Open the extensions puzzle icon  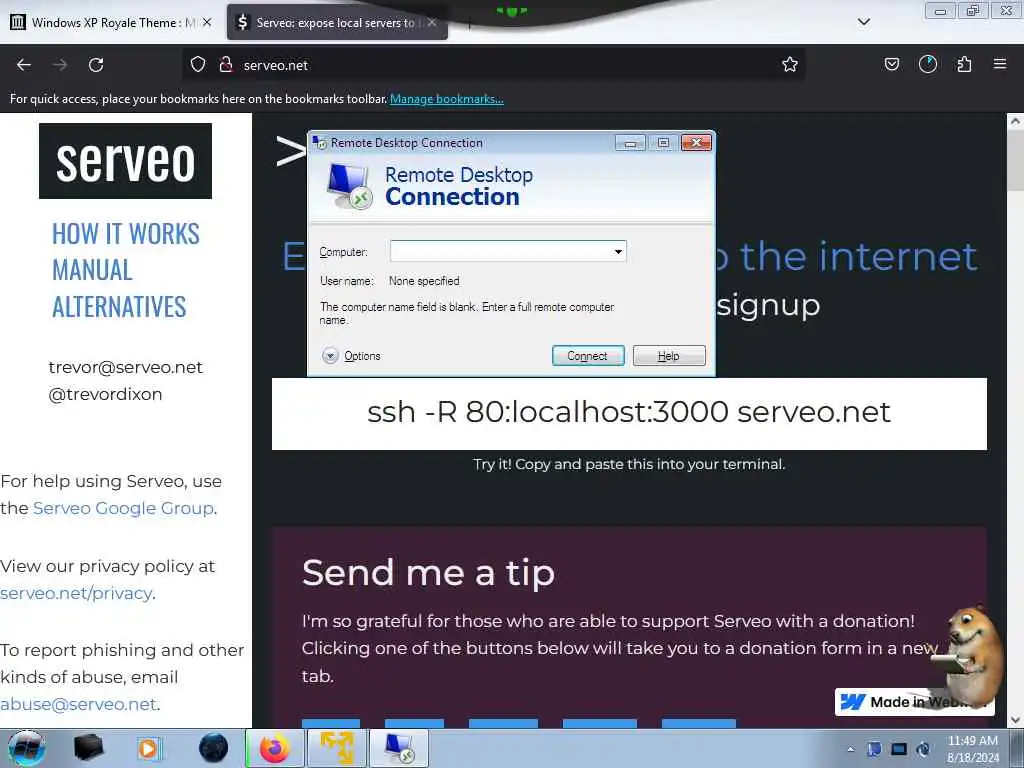click(964, 64)
